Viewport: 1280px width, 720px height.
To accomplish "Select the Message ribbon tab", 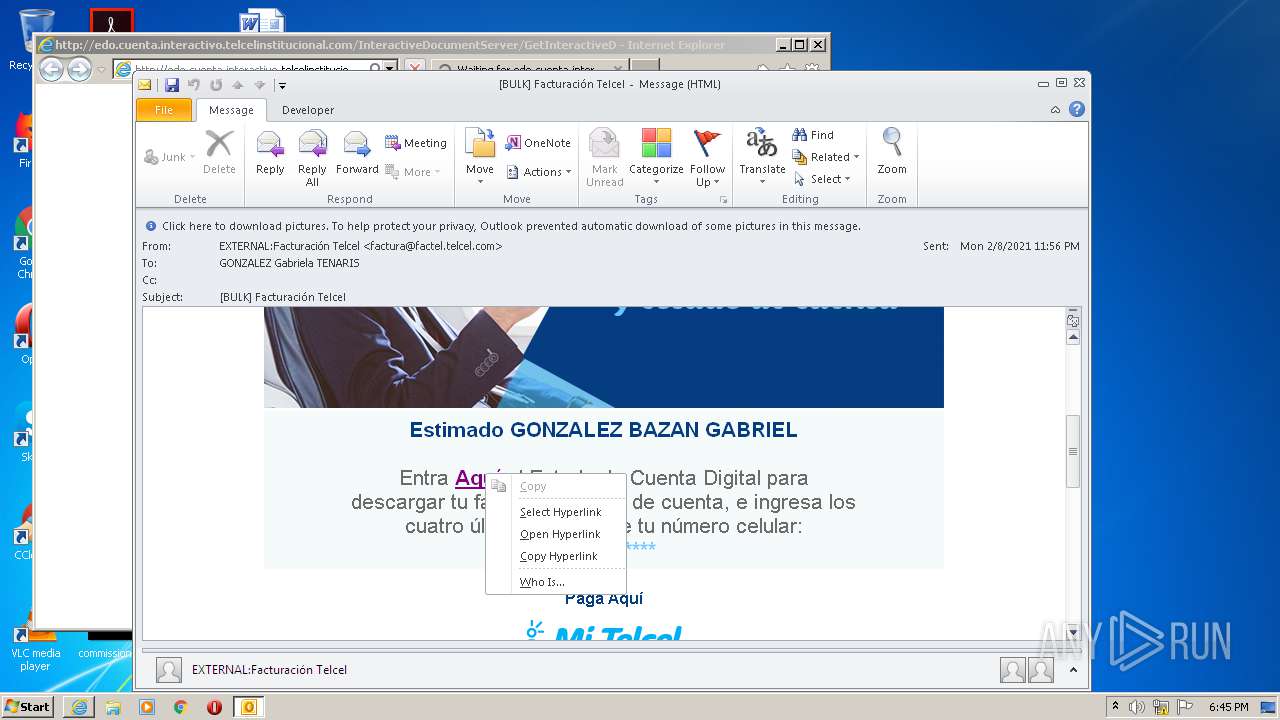I will click(x=231, y=110).
